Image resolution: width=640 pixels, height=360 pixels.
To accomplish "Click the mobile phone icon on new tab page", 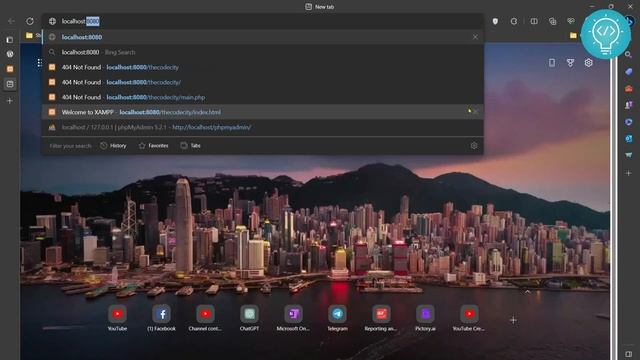I will 552,62.
